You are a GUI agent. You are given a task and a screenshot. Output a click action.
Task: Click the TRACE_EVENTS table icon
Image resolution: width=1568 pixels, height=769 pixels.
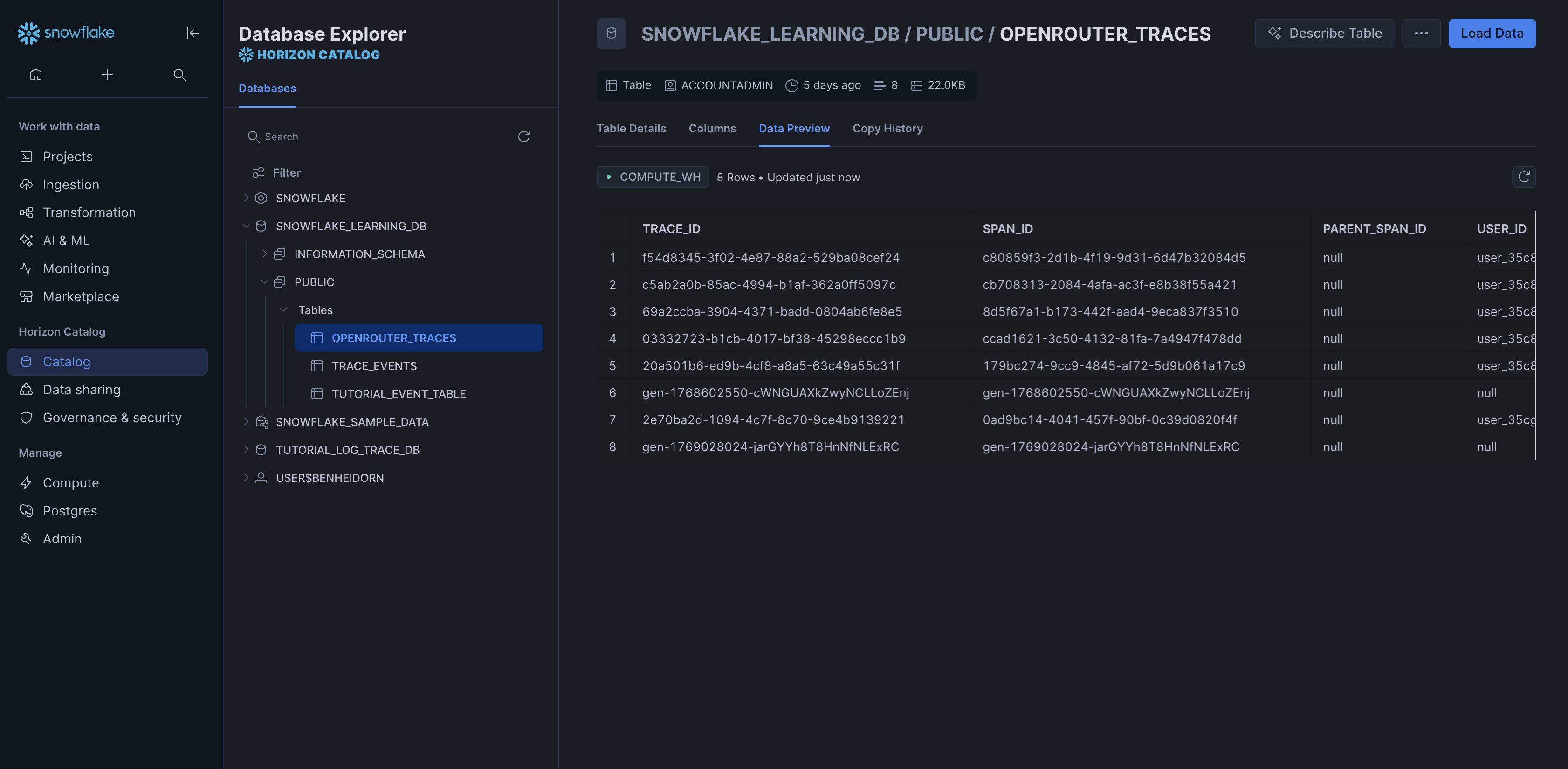coord(316,366)
